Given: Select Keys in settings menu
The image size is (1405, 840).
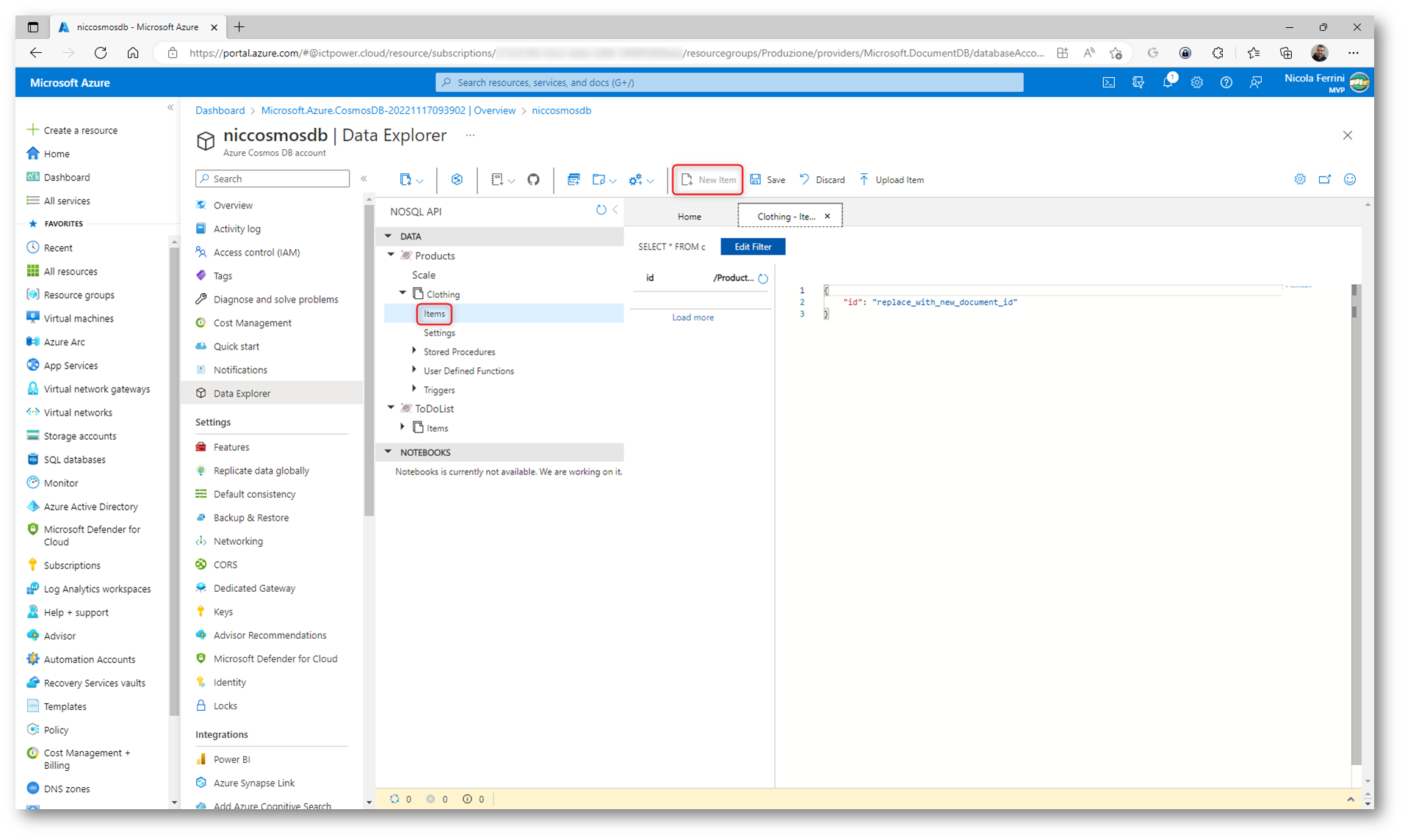Looking at the screenshot, I should tap(223, 612).
